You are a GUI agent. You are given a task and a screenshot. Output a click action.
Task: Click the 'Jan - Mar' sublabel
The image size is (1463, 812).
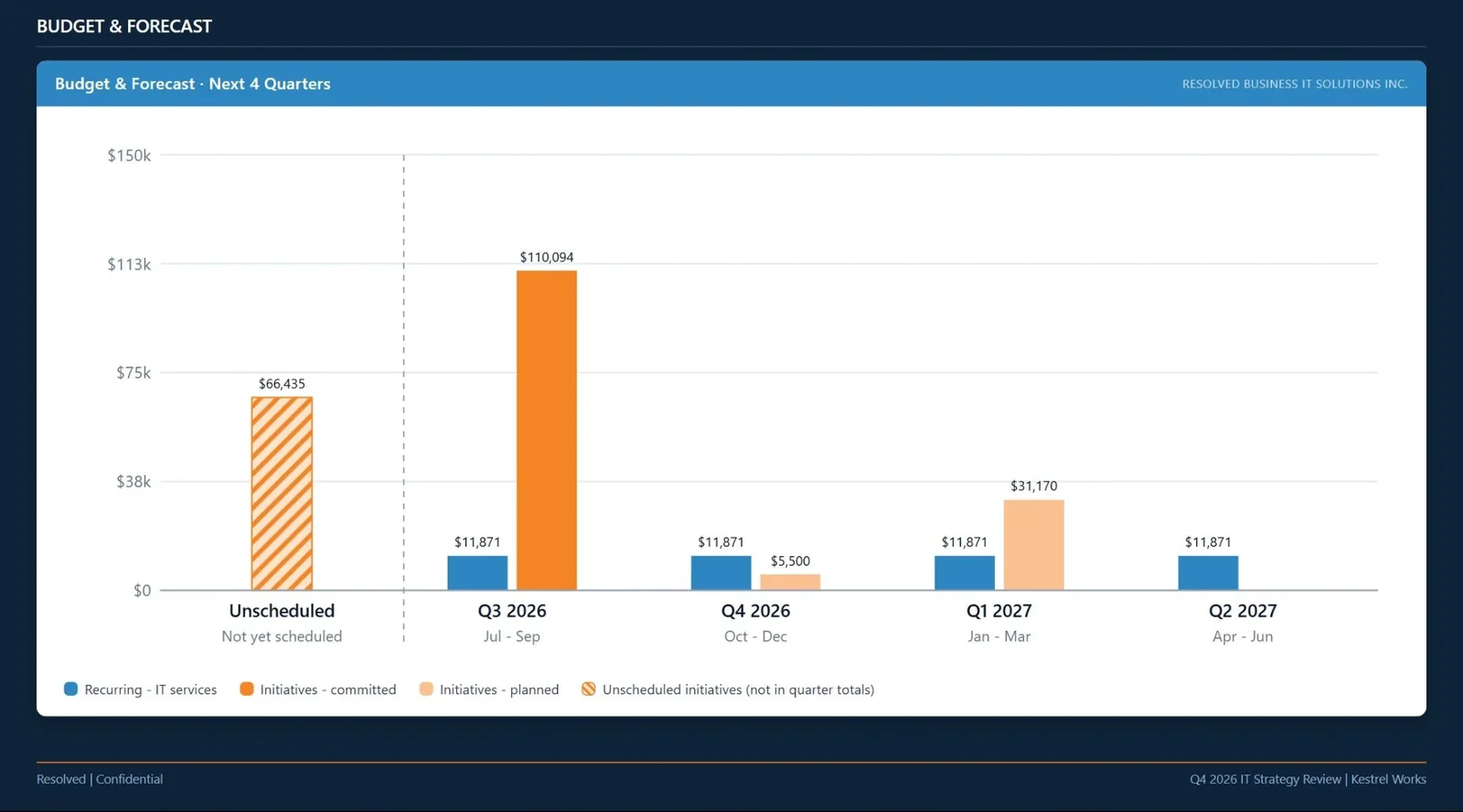[x=999, y=636]
